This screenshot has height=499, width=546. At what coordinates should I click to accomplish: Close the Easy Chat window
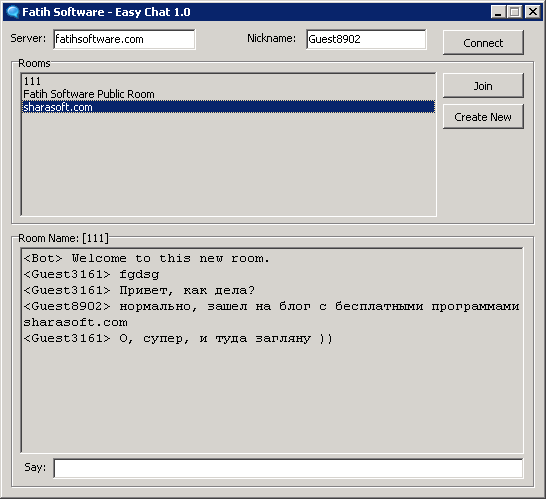532,12
